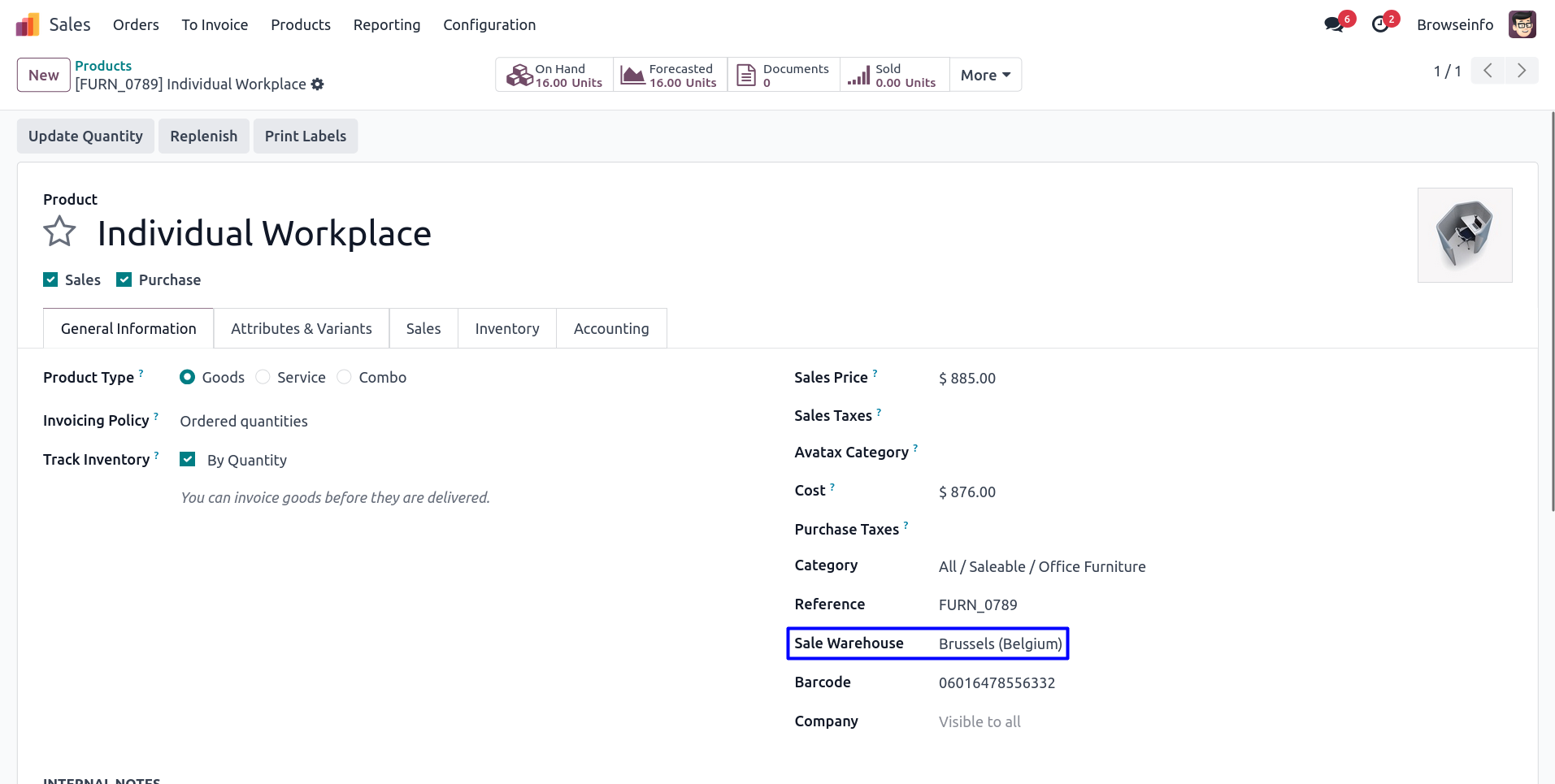Image resolution: width=1555 pixels, height=784 pixels.
Task: Go to previous record arrow
Action: click(1488, 71)
